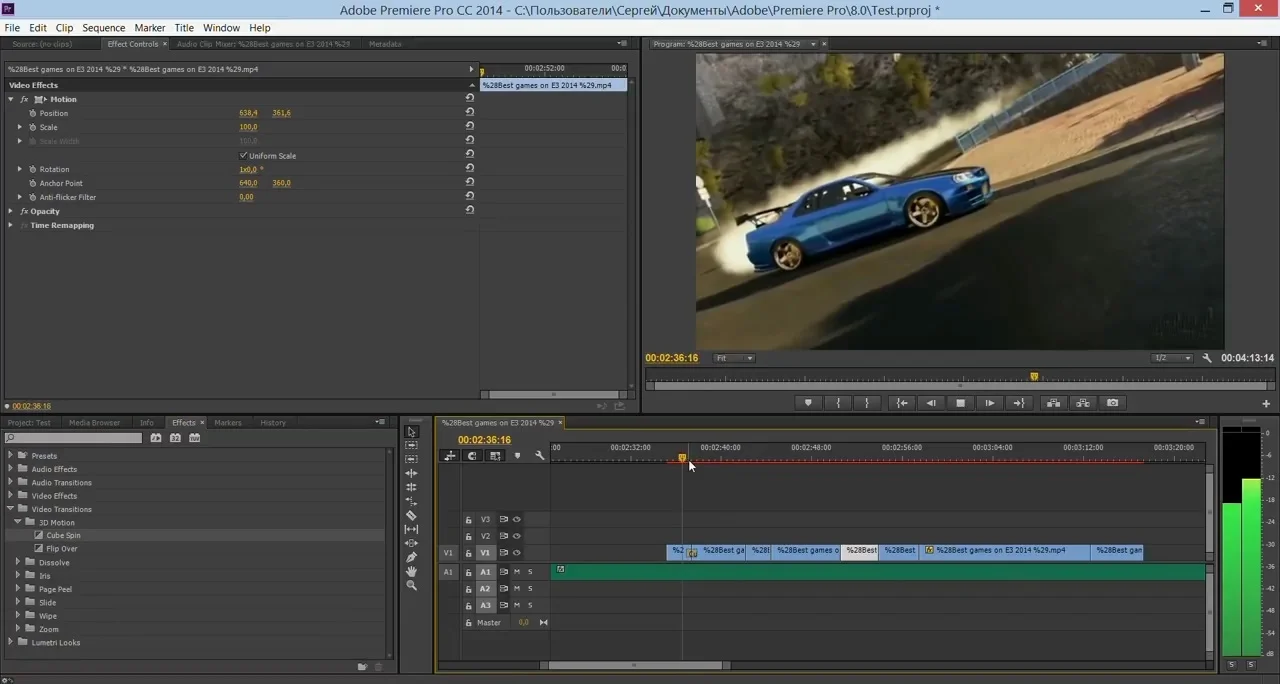Expand Time Remapping properties
The width and height of the screenshot is (1280, 684).
[11, 225]
